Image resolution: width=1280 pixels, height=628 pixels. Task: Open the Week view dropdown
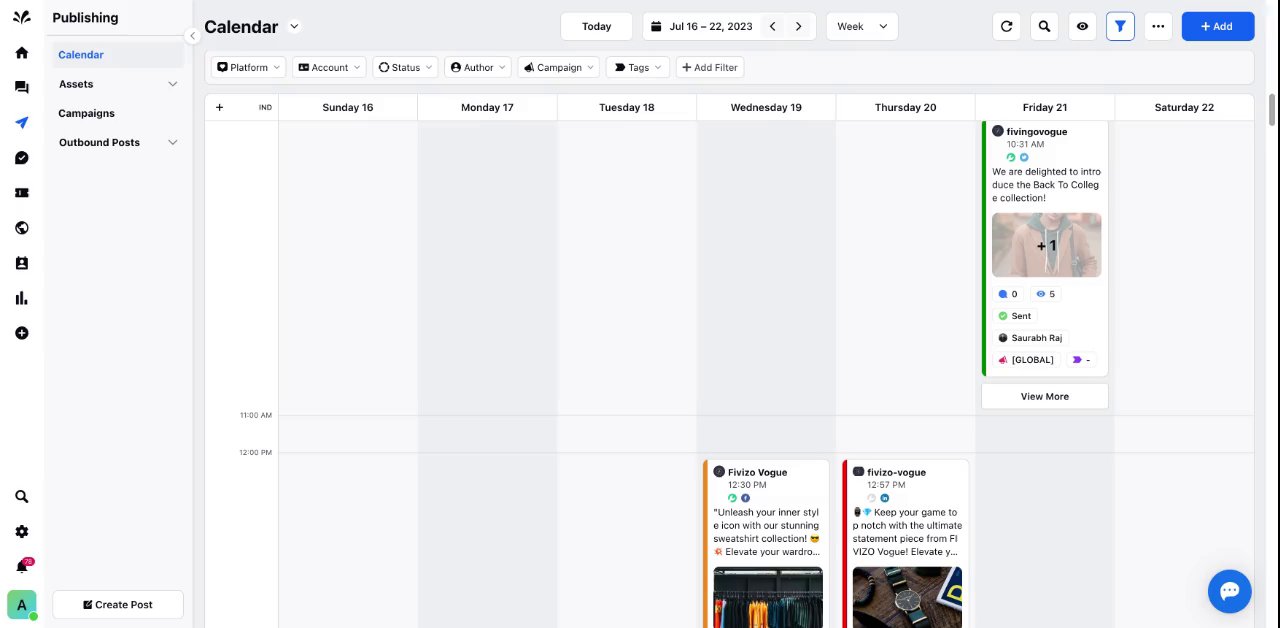pos(862,26)
